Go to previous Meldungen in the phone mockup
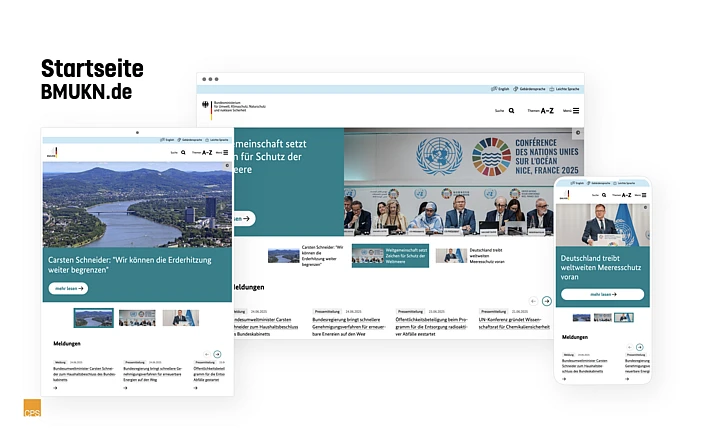 (x=630, y=347)
